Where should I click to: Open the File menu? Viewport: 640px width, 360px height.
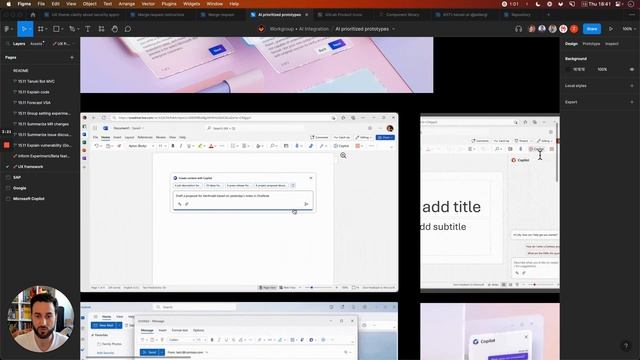coord(41,4)
